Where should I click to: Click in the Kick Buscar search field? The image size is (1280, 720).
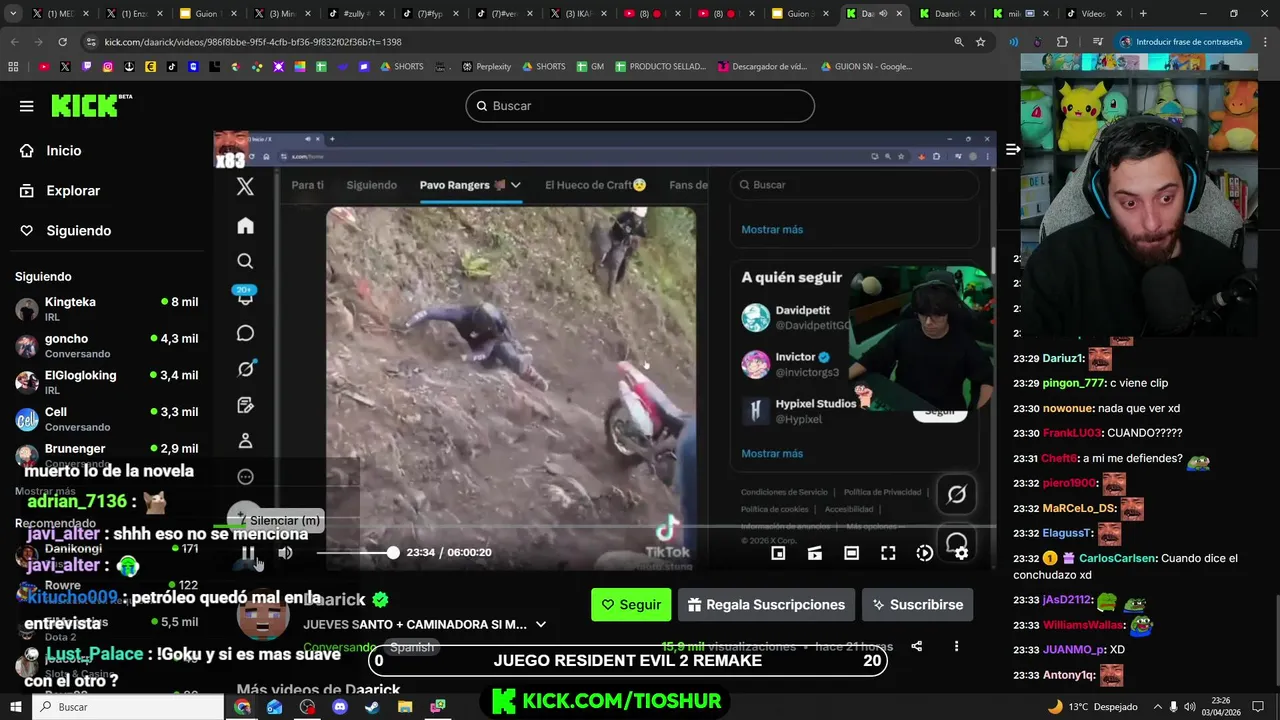(640, 106)
